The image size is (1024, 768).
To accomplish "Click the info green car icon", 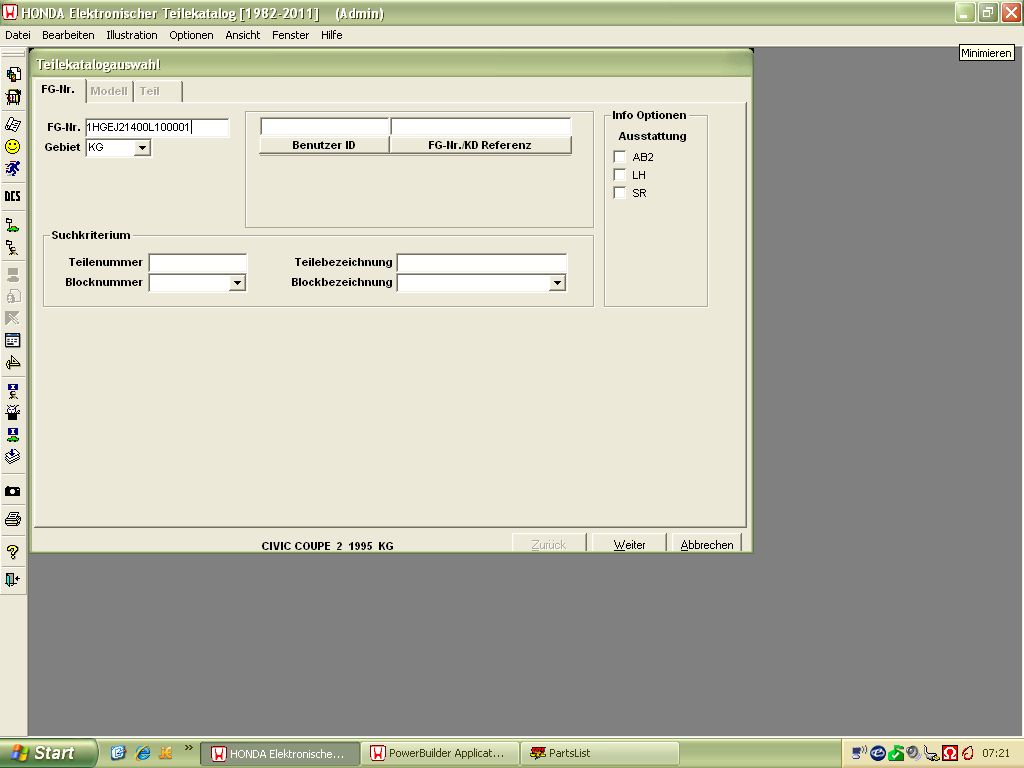I will tap(13, 435).
